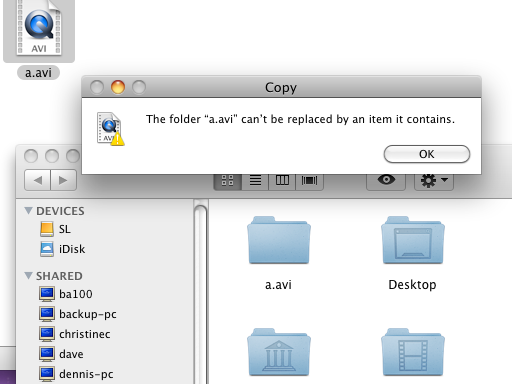512x384 pixels.
Task: Select shared computer dave
Action: pyautogui.click(x=61, y=354)
